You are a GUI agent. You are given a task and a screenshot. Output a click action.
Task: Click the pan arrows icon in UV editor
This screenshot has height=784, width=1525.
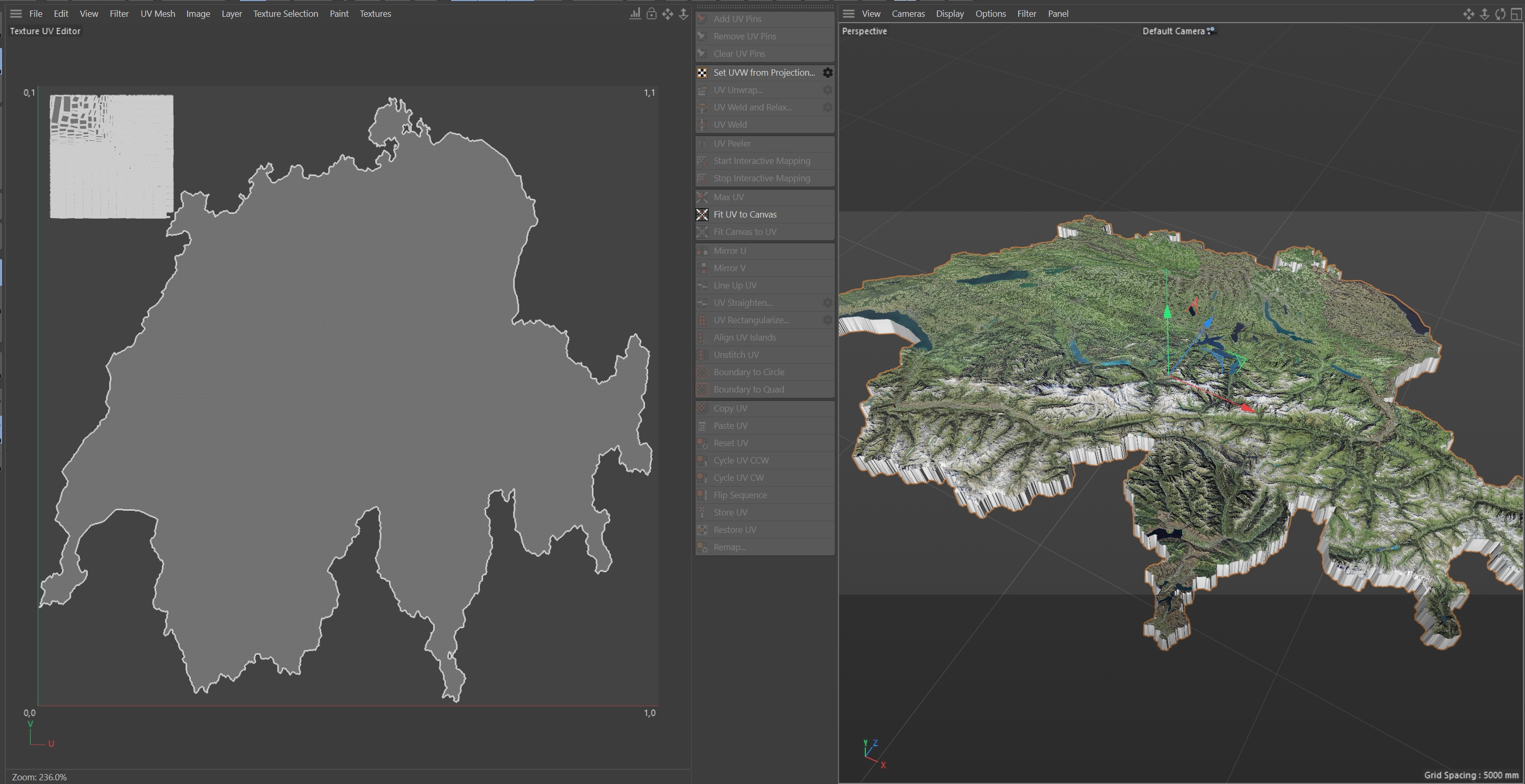coord(667,14)
